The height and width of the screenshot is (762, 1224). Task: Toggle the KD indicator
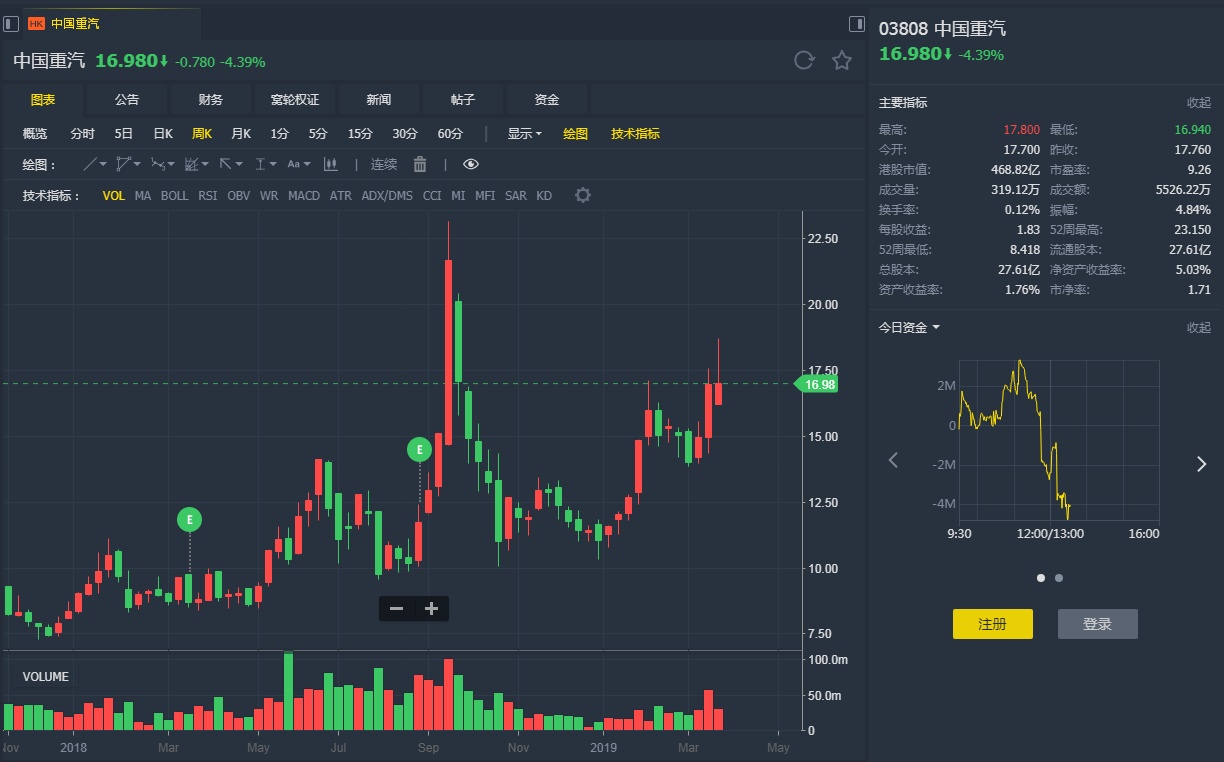(x=544, y=196)
